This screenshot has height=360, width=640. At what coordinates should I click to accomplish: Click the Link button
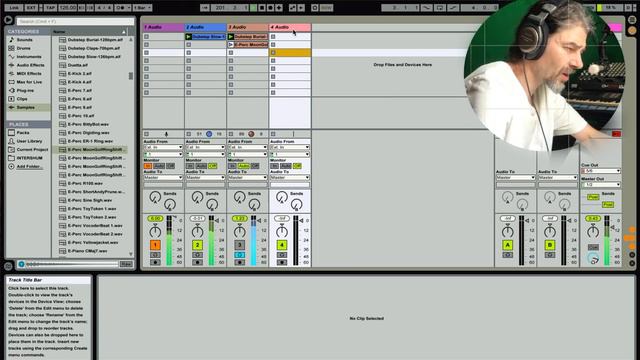pos(13,8)
